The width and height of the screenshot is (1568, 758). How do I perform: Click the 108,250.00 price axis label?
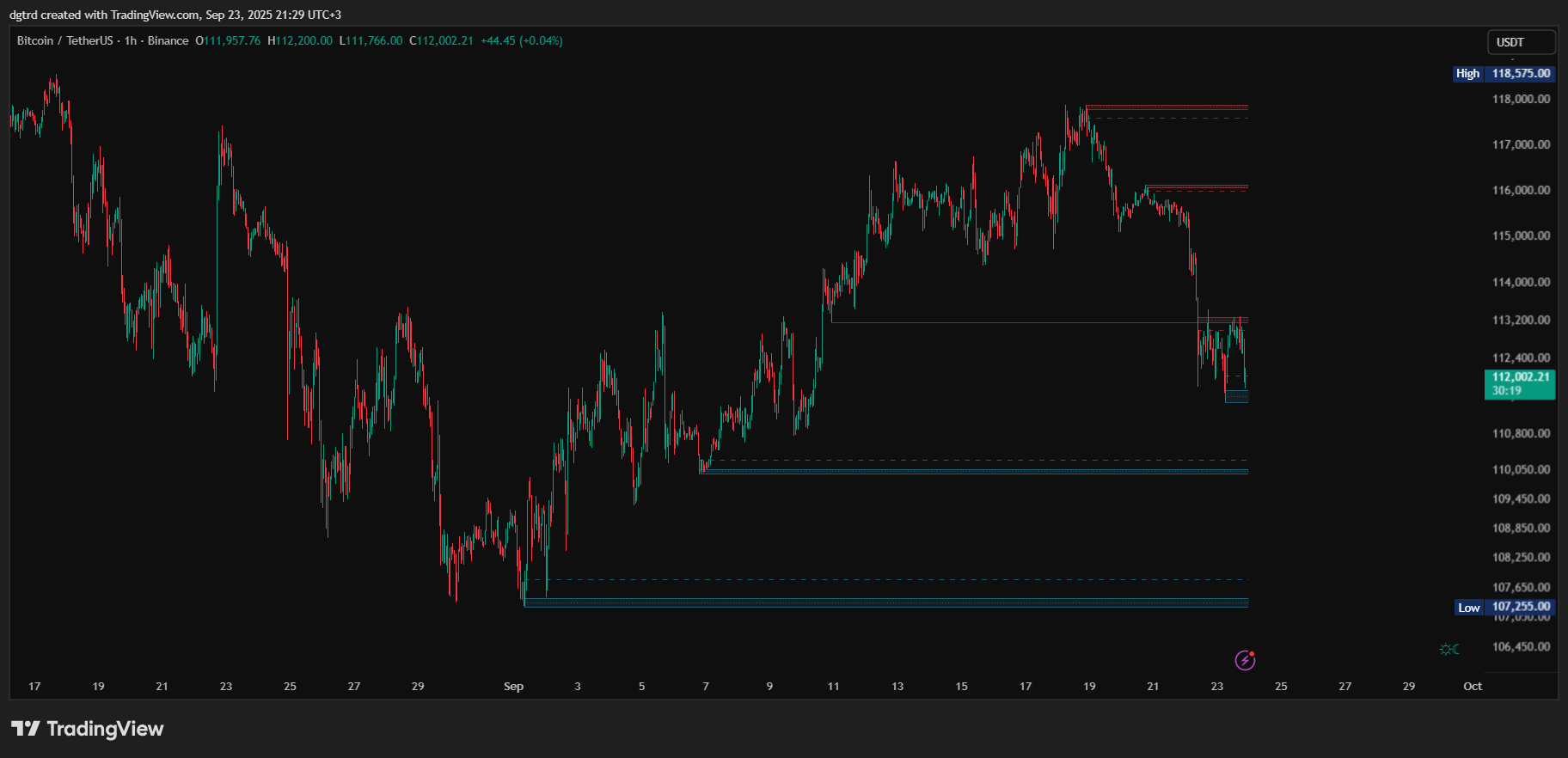[x=1521, y=557]
